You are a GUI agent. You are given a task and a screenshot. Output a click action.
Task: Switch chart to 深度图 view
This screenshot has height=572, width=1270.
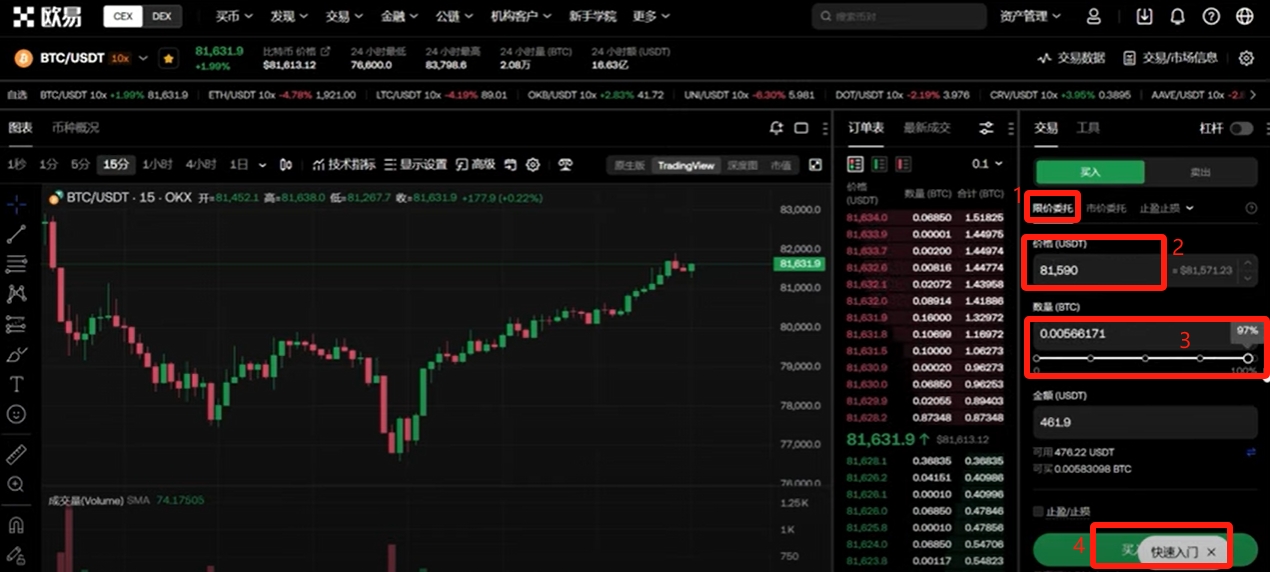click(x=742, y=165)
